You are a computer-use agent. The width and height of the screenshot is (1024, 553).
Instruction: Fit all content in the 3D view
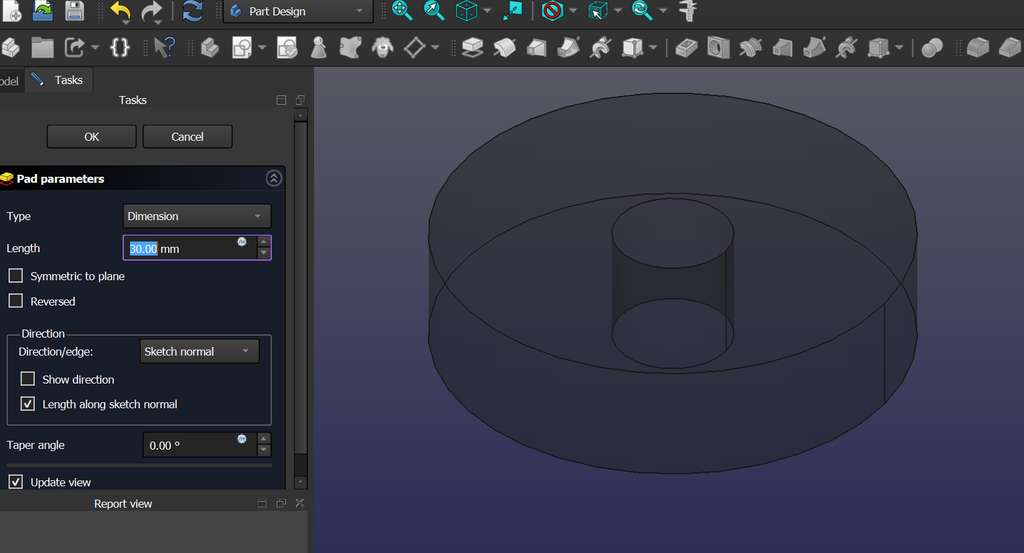[402, 10]
